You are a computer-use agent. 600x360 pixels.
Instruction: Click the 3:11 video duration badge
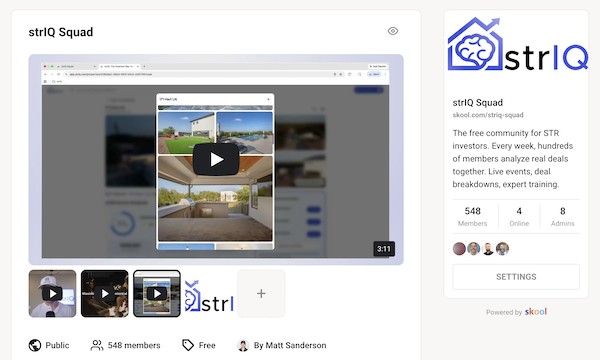(384, 249)
